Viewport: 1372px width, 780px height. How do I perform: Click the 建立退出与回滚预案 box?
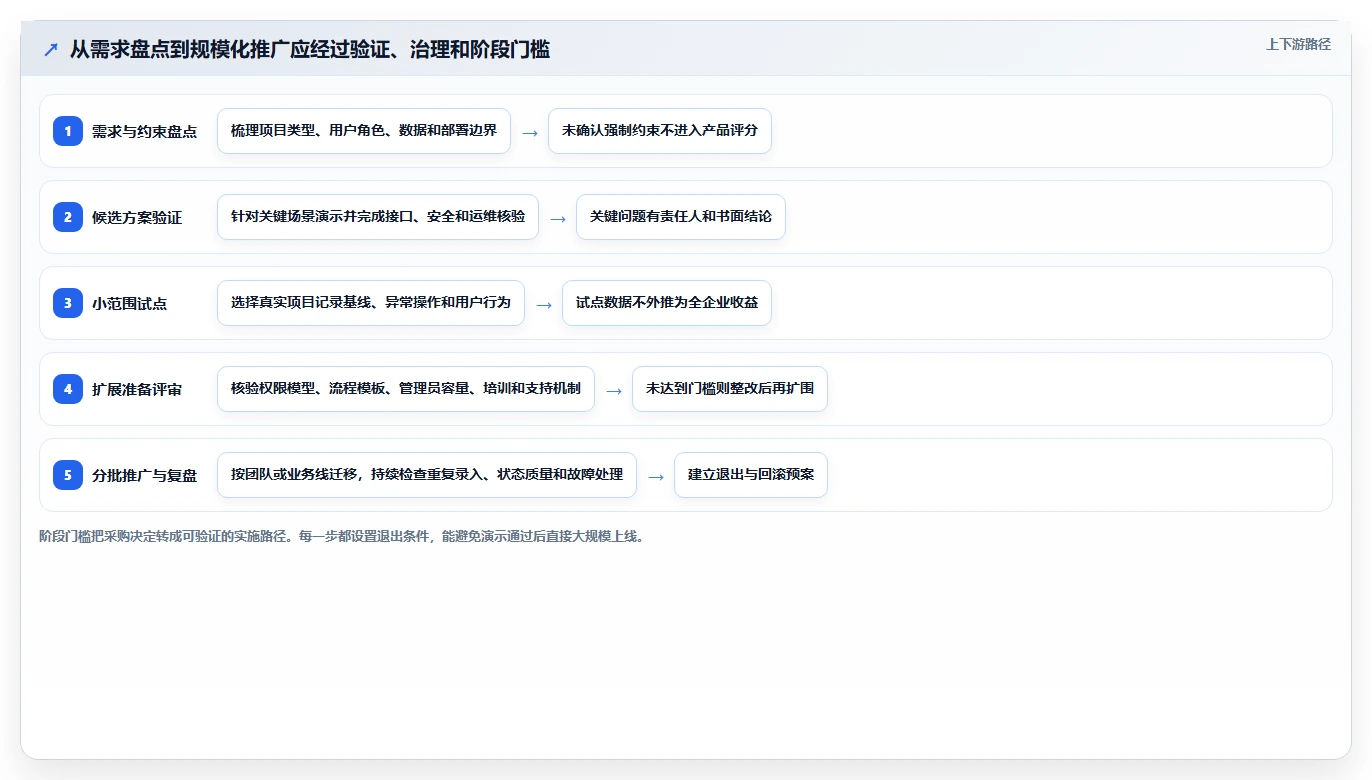[751, 475]
